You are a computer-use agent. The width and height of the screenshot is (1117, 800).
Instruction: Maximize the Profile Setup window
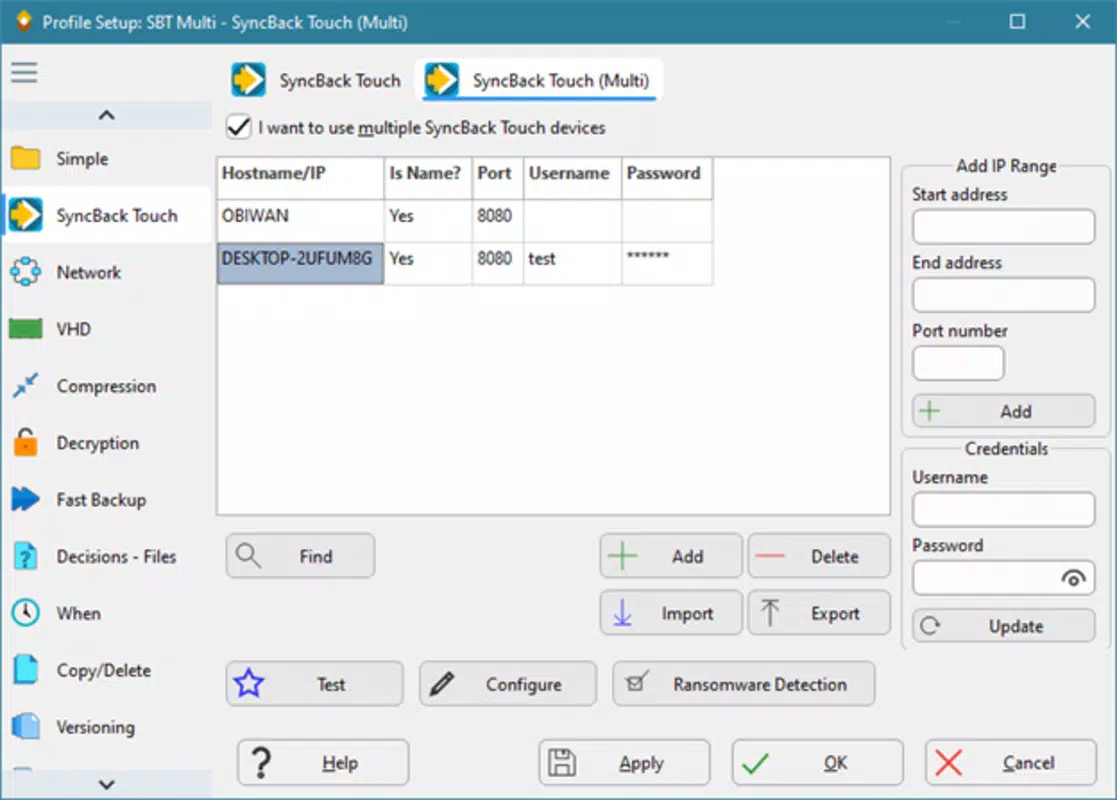click(1017, 21)
